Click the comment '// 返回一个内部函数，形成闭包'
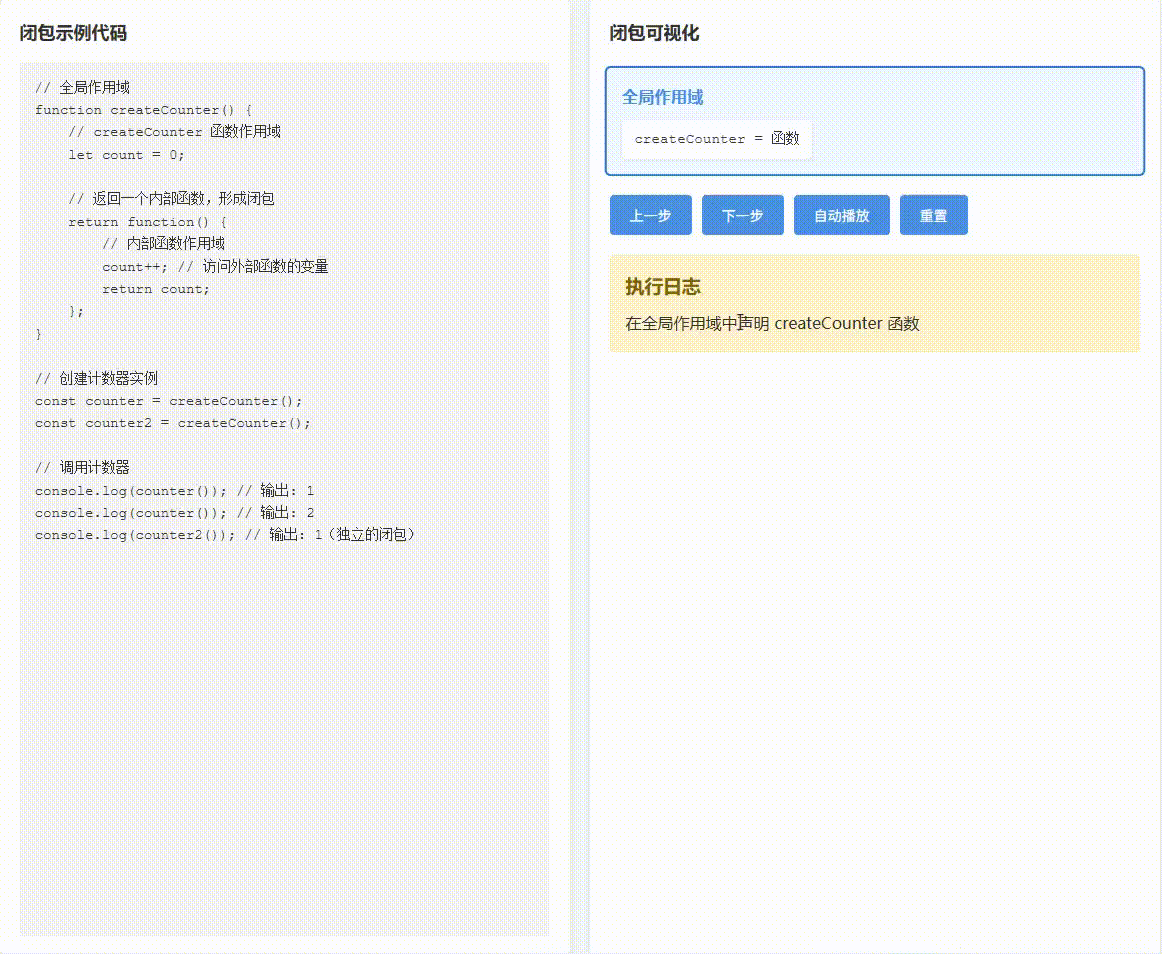 (x=172, y=199)
